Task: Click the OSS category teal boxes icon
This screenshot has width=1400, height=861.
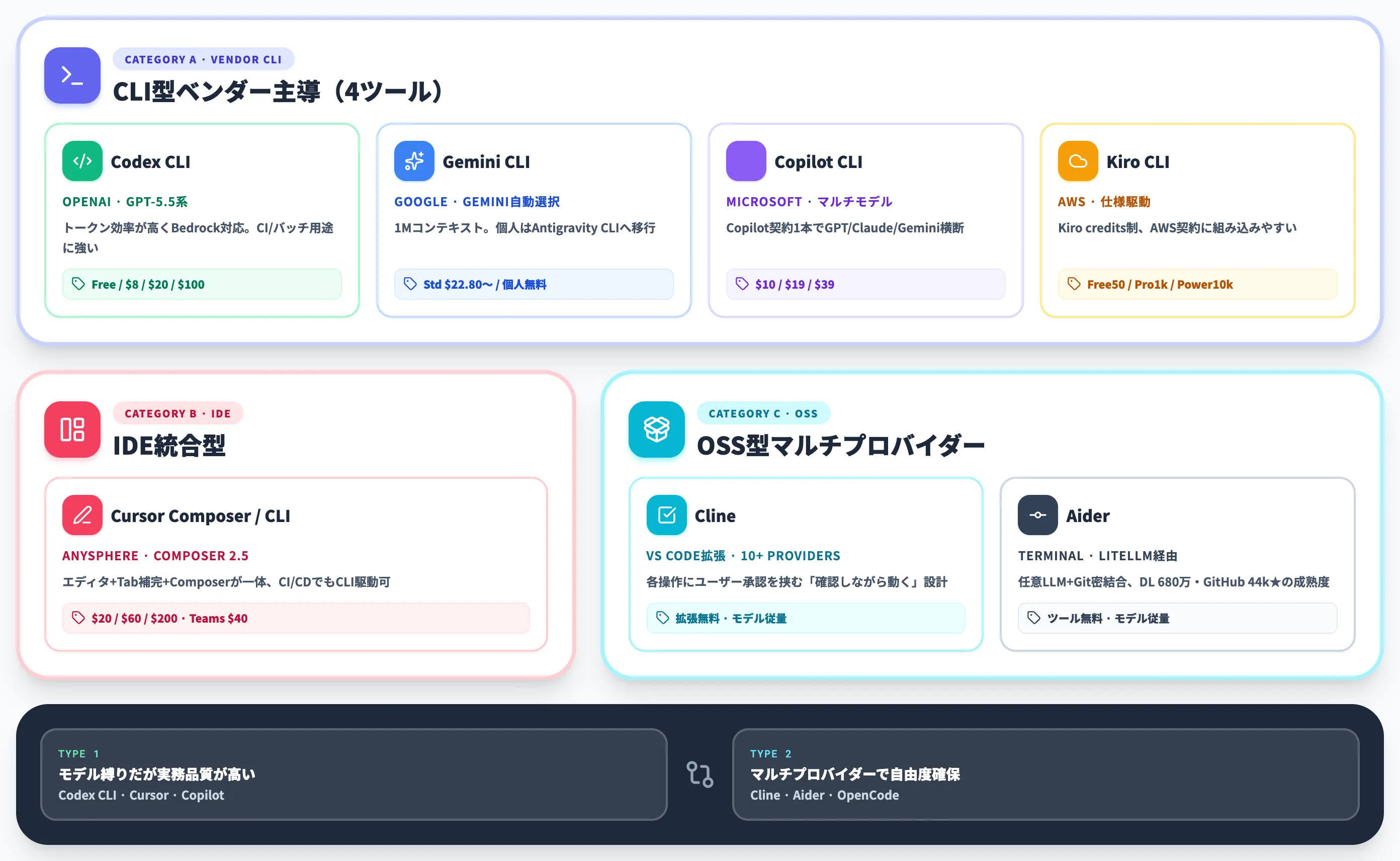Action: (x=656, y=429)
